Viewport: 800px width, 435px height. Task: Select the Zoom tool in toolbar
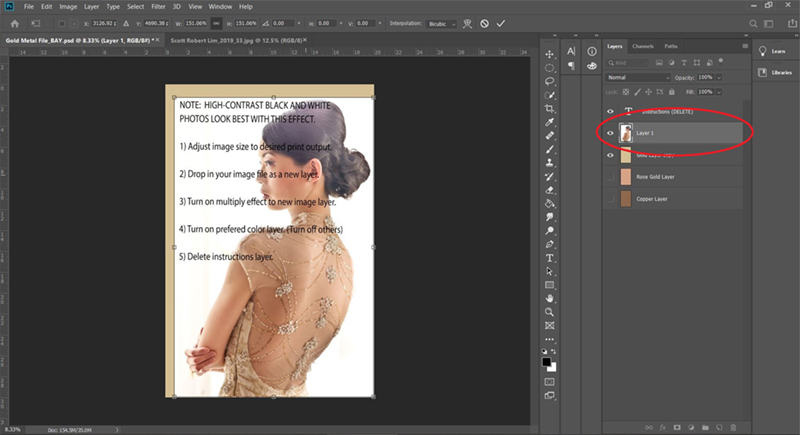pos(549,312)
